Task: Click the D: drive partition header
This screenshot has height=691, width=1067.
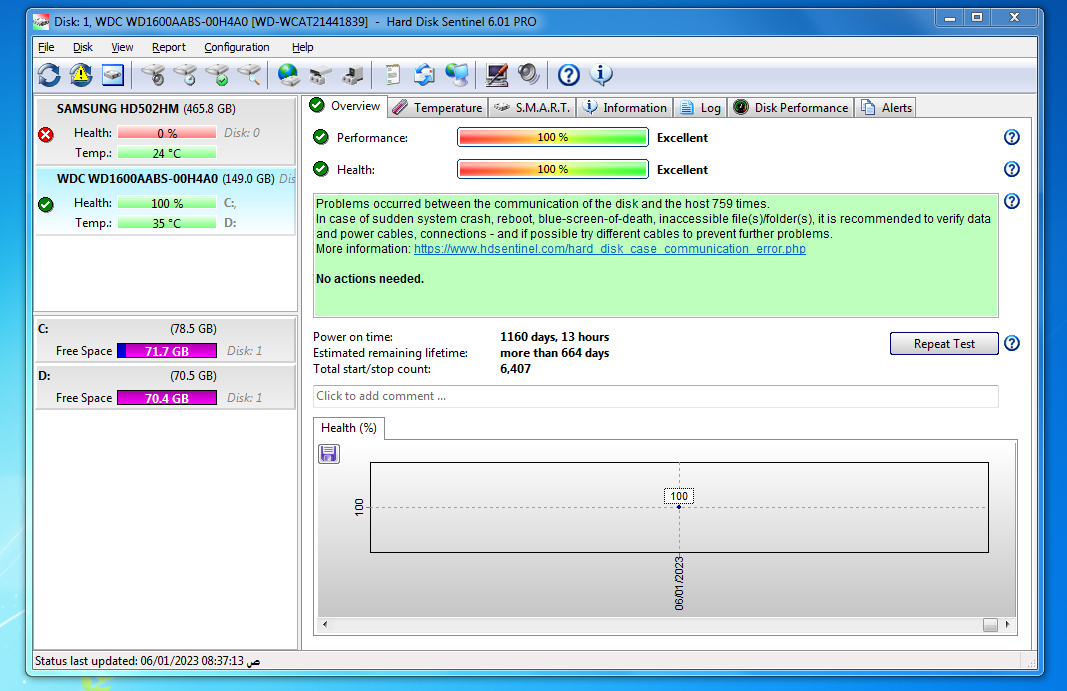Action: pyautogui.click(x=165, y=376)
